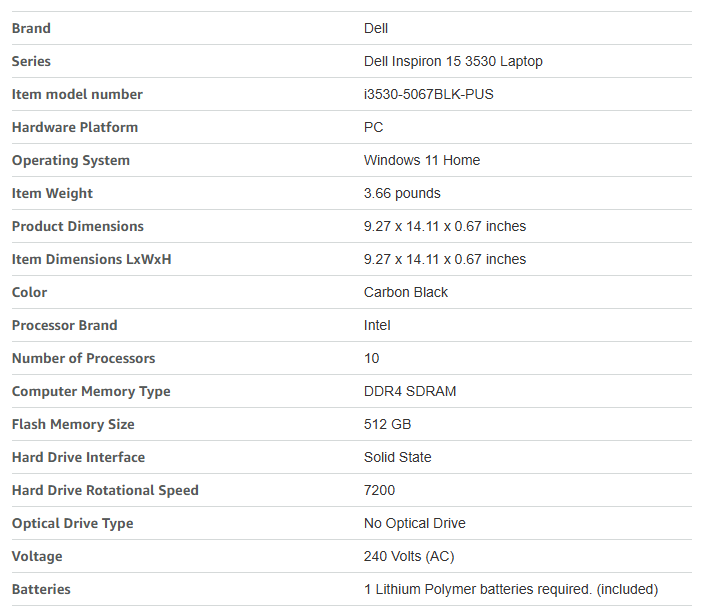
Task: Click the 240 Volts (AC) value
Action: 411,556
